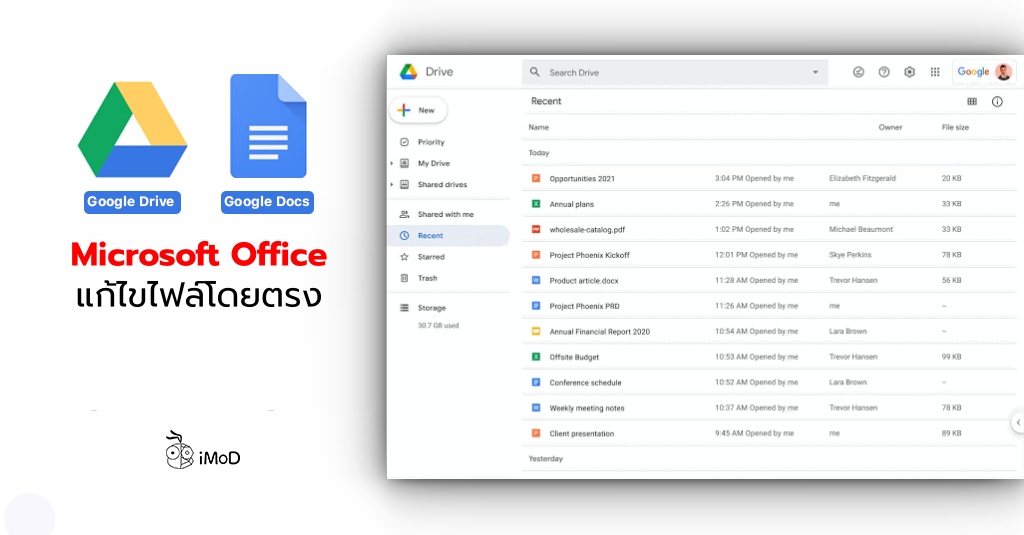
Task: Select wholesale-catalog.pdf file
Action: [769, 229]
